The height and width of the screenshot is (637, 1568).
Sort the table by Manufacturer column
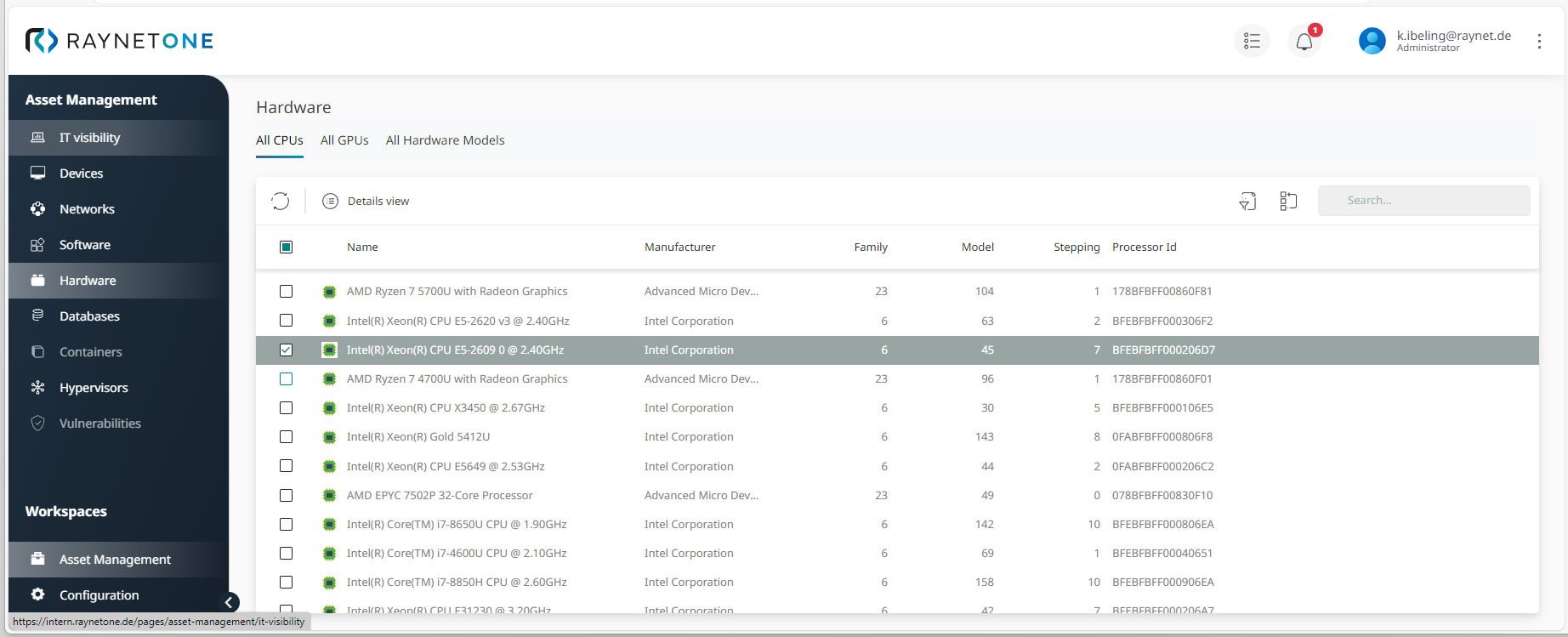pos(679,247)
